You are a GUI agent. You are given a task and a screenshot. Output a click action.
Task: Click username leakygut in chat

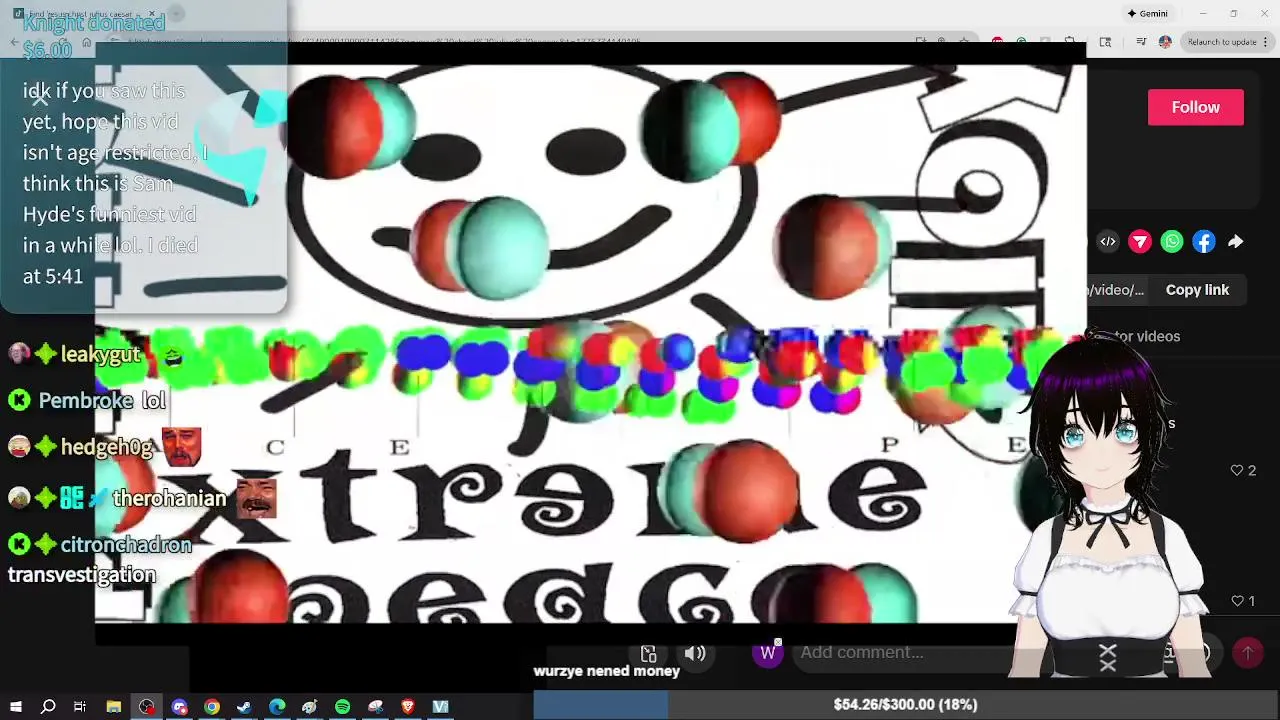click(100, 355)
